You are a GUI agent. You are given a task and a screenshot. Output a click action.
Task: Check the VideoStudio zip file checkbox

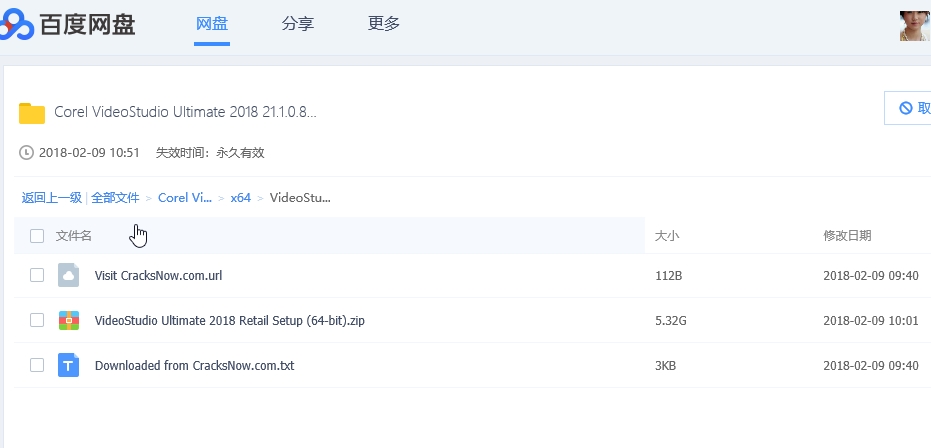(37, 320)
